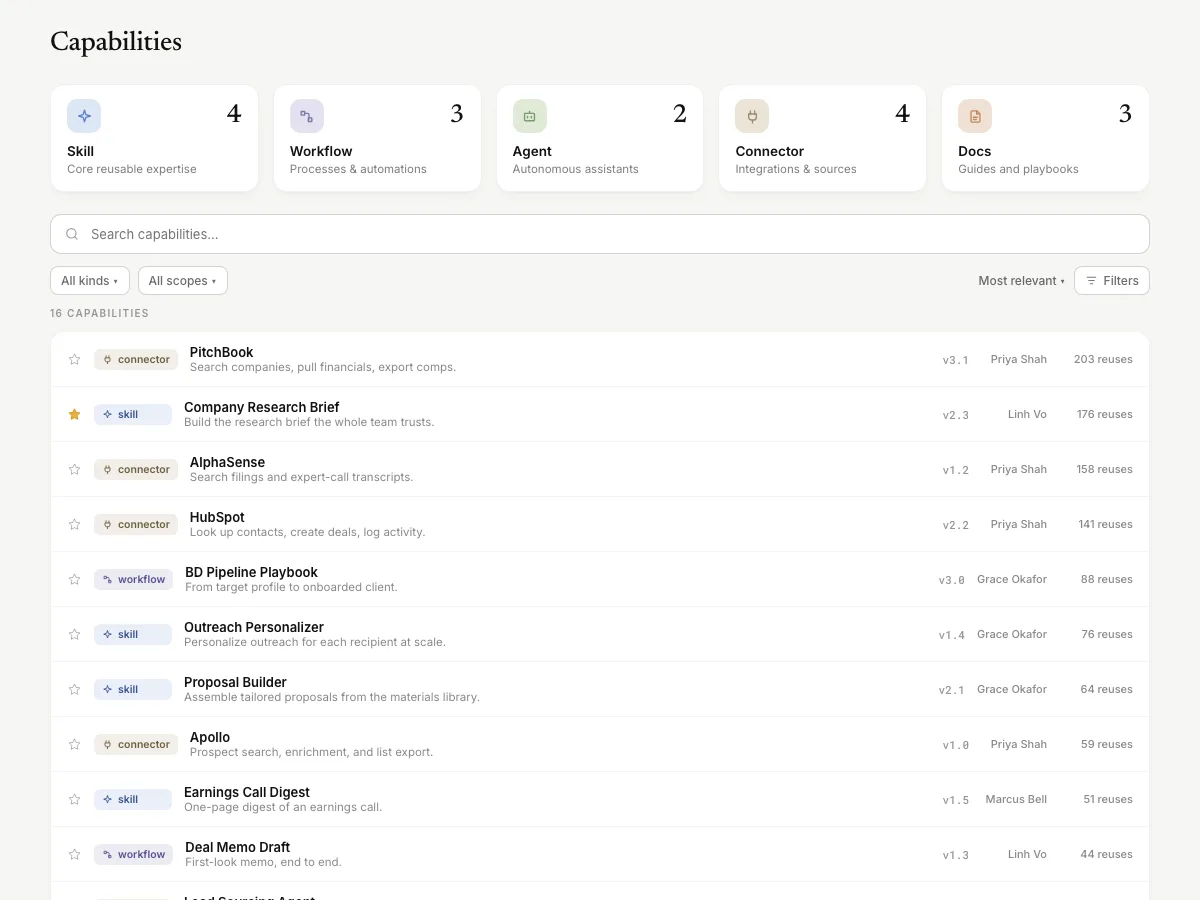Open the PitchBook capability title
1200x900 pixels.
pyautogui.click(x=221, y=352)
